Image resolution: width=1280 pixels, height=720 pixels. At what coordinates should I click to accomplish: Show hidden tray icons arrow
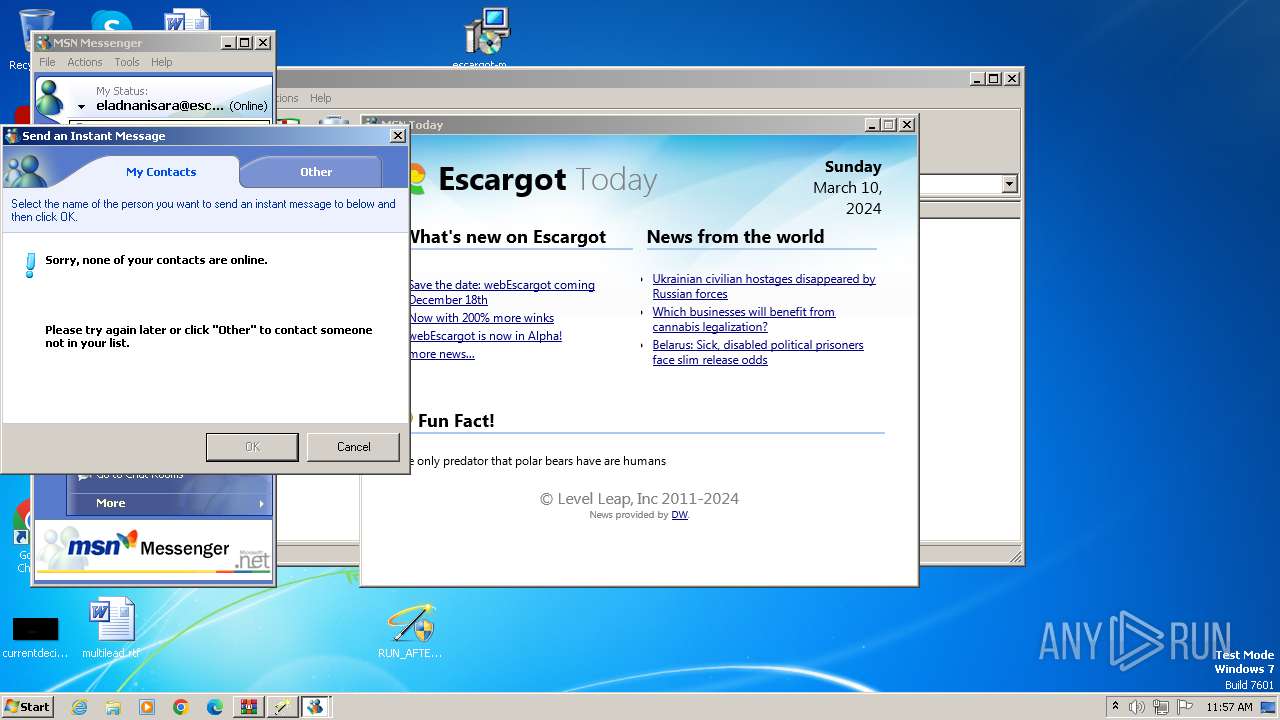click(1115, 706)
